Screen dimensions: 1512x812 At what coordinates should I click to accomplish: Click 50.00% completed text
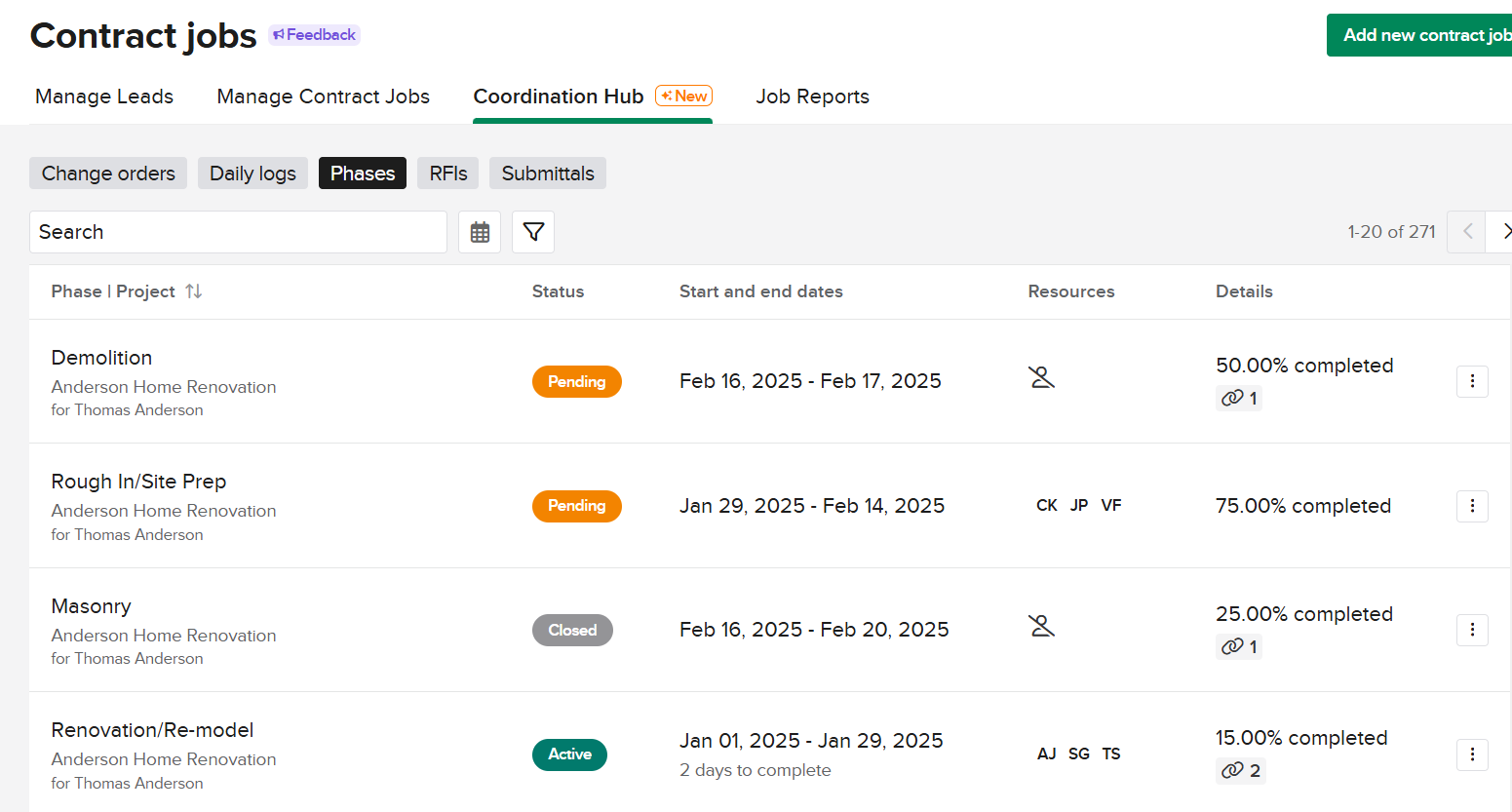(x=1304, y=366)
